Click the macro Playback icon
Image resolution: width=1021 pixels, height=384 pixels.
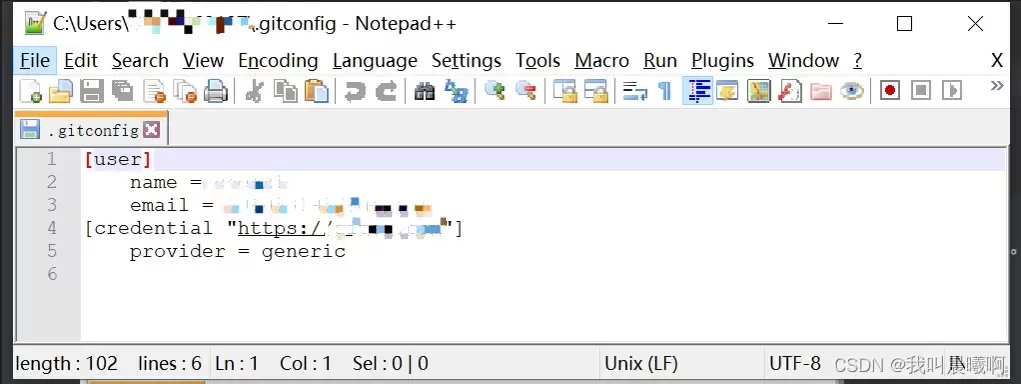[952, 90]
